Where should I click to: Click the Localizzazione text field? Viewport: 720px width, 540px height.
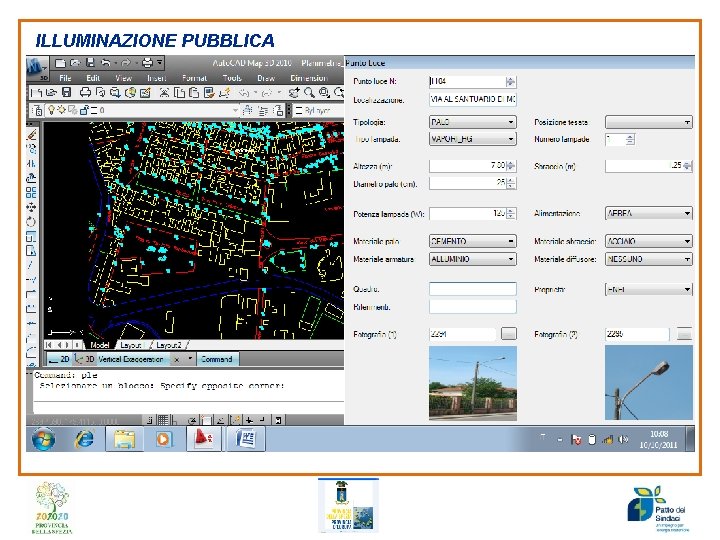click(472, 99)
